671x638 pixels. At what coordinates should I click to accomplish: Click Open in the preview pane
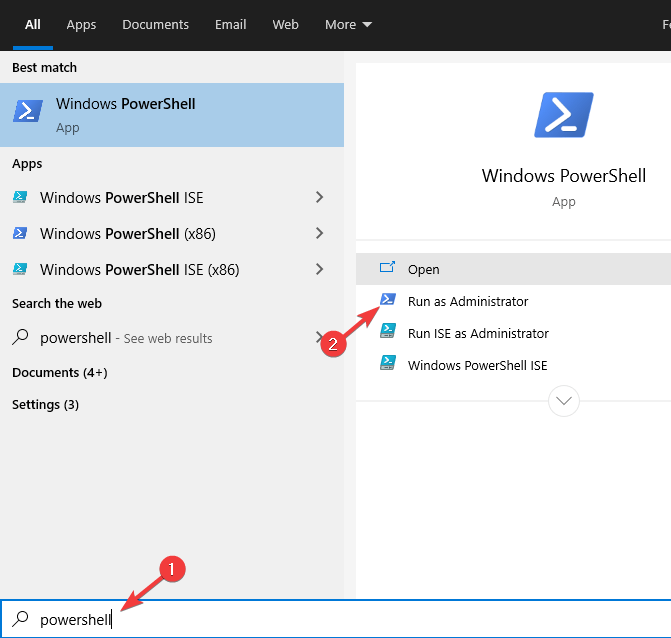tap(514, 269)
